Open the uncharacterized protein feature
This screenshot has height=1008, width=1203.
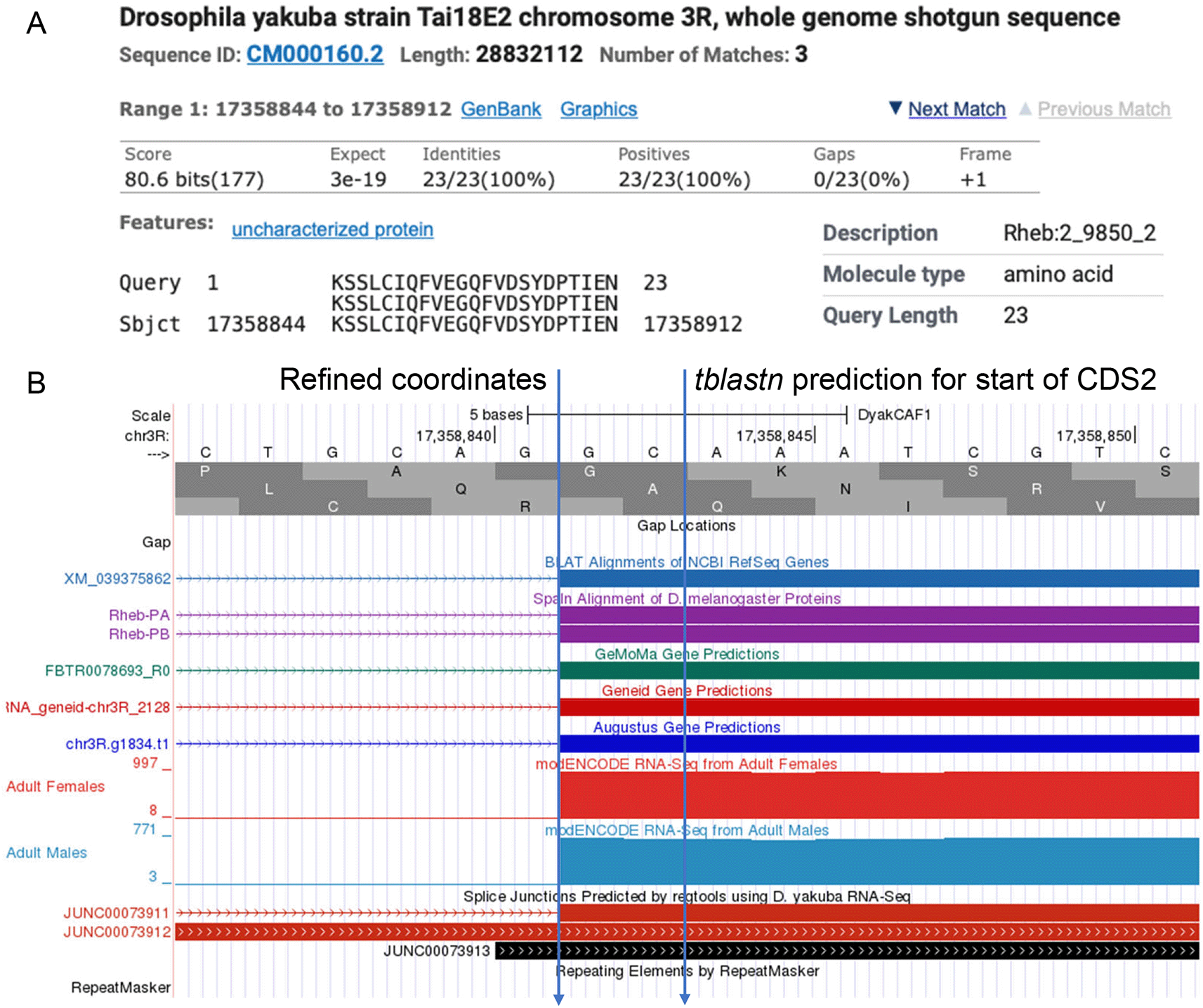[332, 230]
